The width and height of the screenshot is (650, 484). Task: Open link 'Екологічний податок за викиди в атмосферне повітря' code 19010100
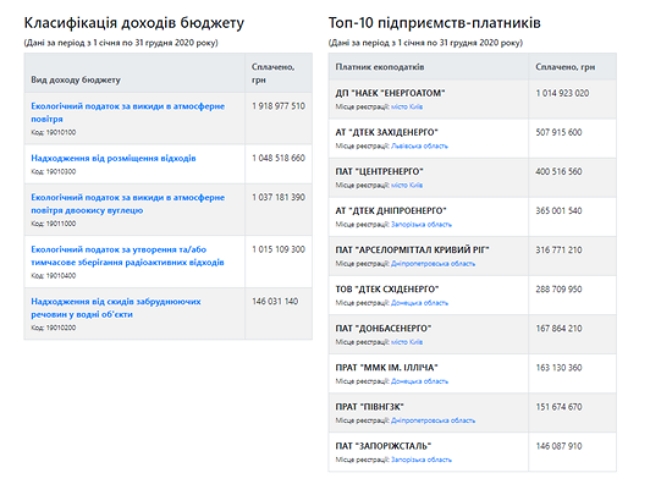(128, 112)
